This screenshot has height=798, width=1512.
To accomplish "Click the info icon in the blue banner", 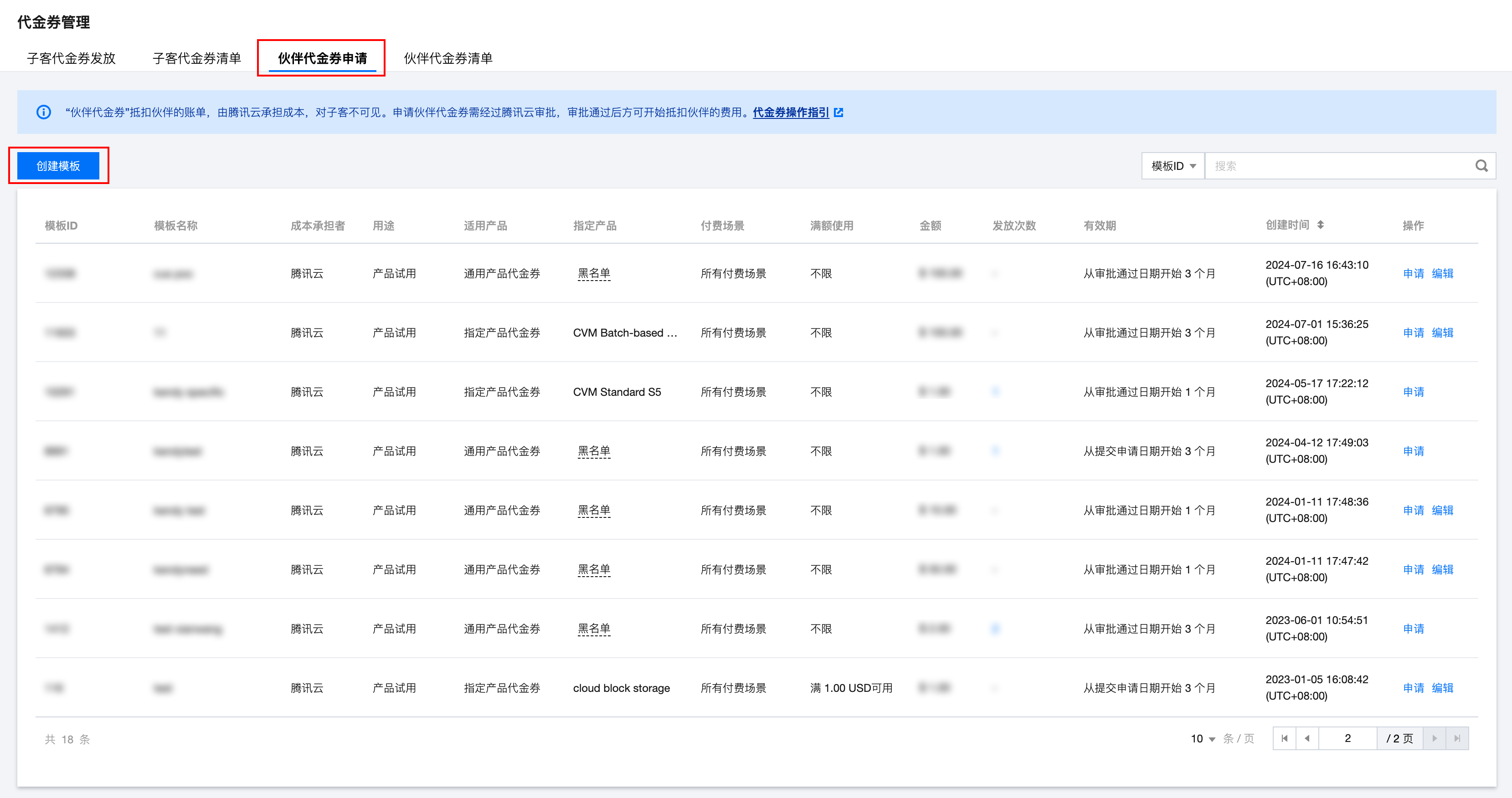I will click(x=43, y=112).
